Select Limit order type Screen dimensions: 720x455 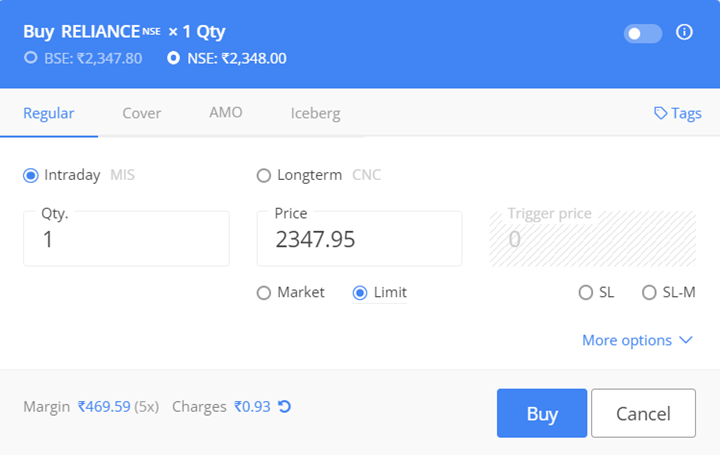pos(360,292)
